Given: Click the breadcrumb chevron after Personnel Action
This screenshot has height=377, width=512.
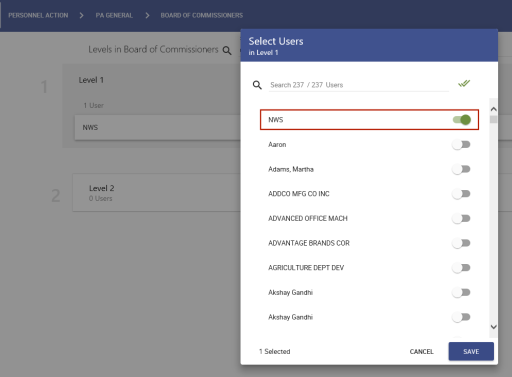Looking at the screenshot, I should [x=81, y=15].
